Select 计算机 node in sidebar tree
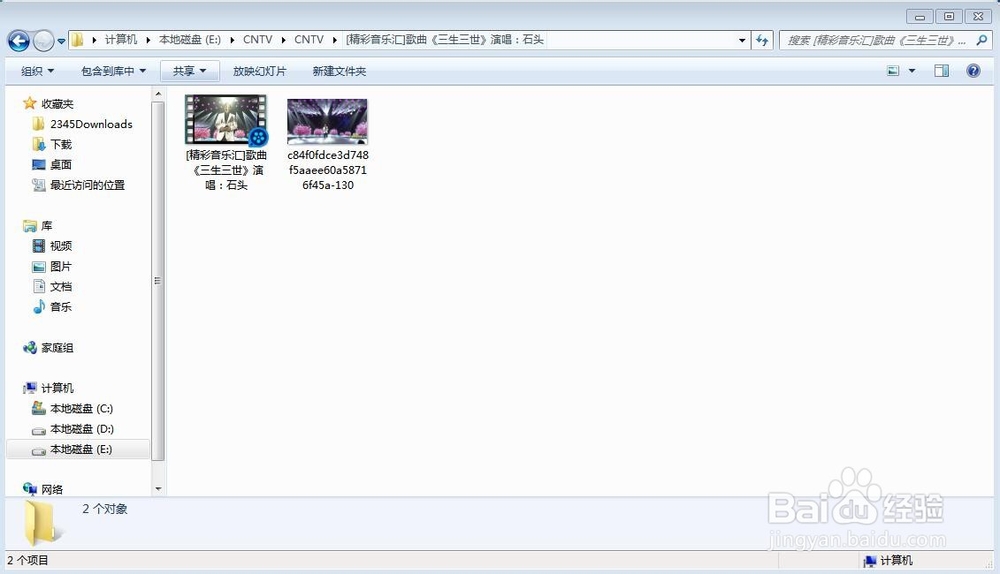Image resolution: width=1000 pixels, height=574 pixels. [x=48, y=388]
